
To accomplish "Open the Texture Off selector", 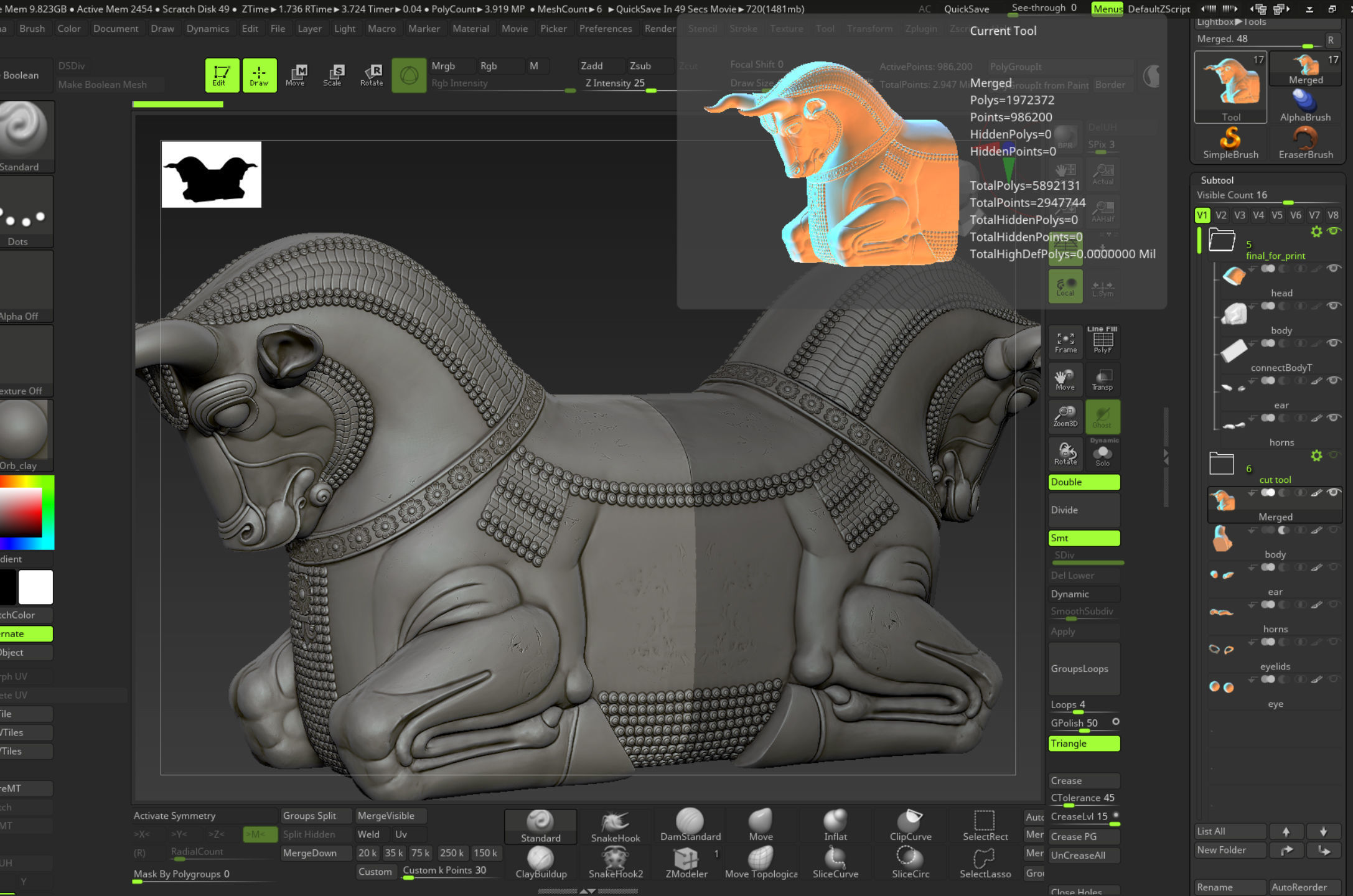I will [26, 361].
